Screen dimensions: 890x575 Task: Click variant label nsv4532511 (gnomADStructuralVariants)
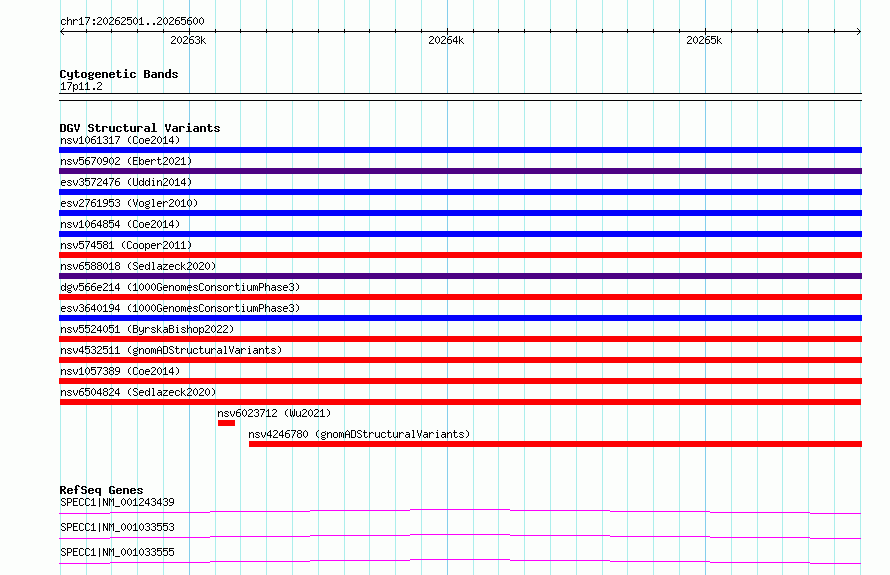point(171,350)
